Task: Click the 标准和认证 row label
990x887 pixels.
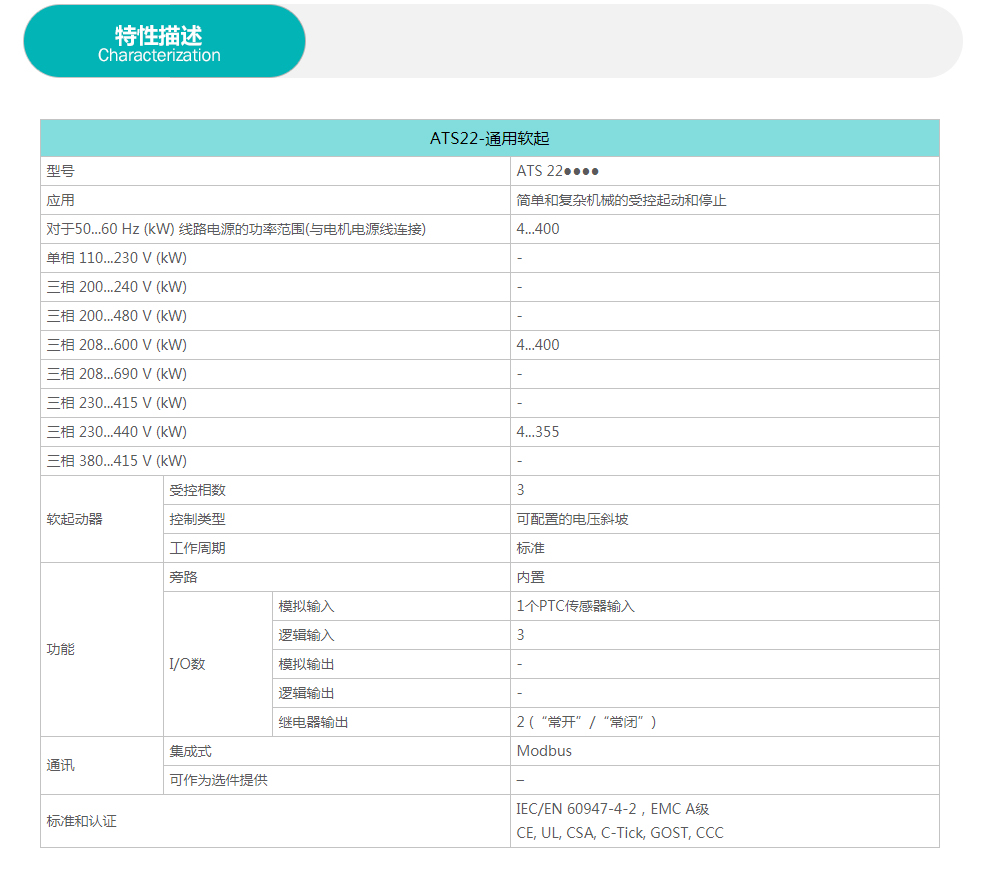Action: click(81, 821)
